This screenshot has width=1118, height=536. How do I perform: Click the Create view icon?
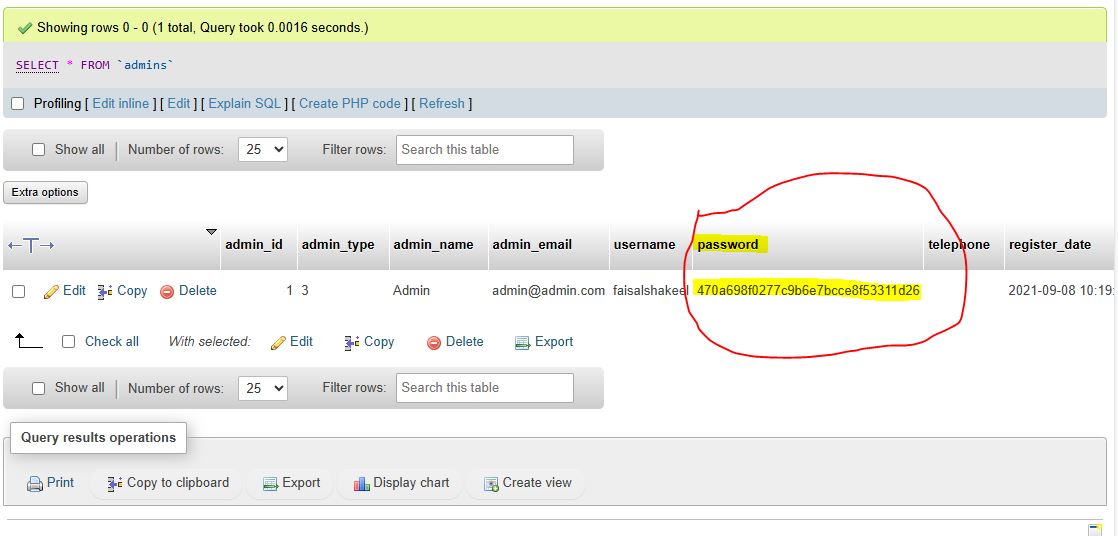(x=491, y=484)
